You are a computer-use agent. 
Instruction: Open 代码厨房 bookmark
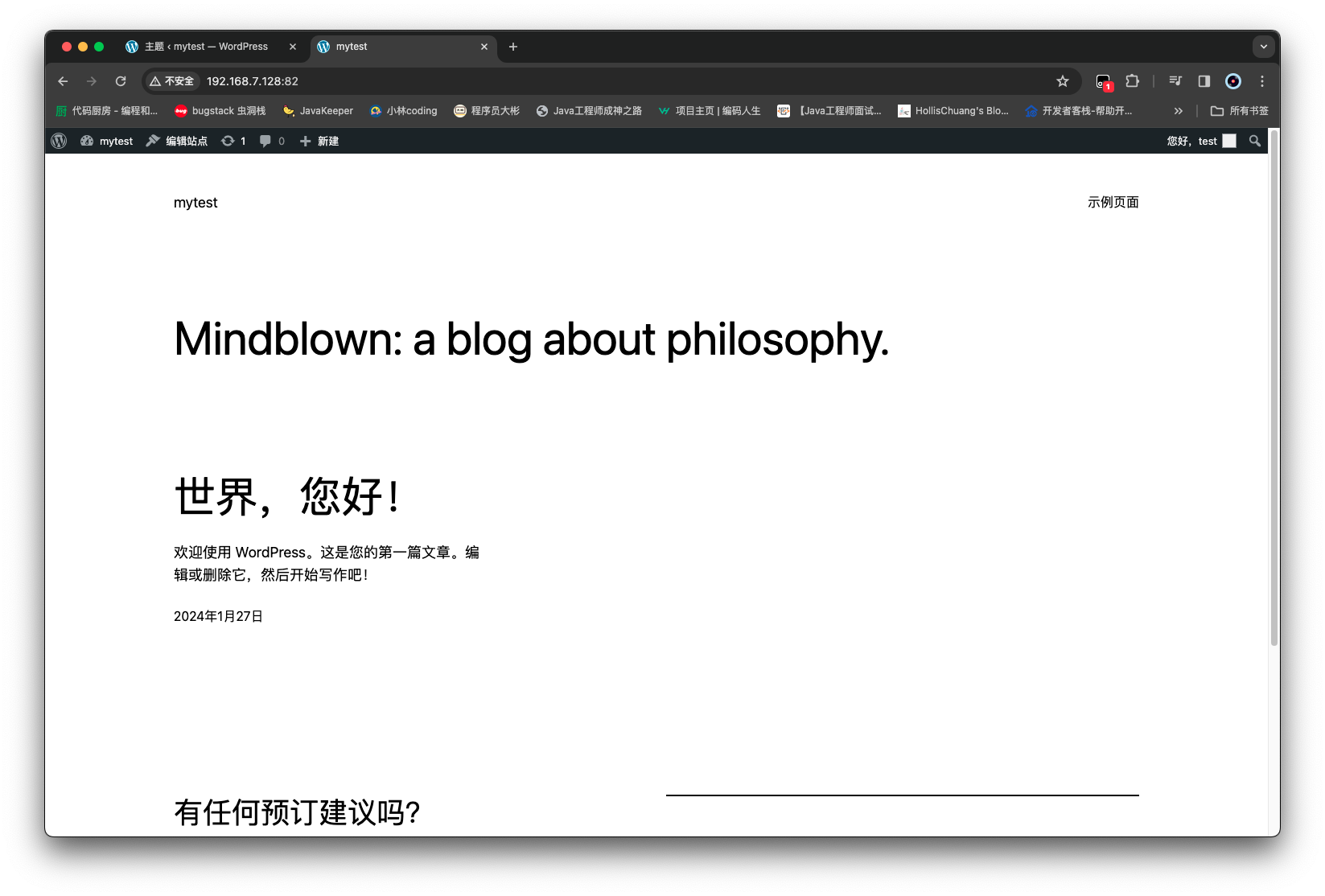[x=106, y=111]
